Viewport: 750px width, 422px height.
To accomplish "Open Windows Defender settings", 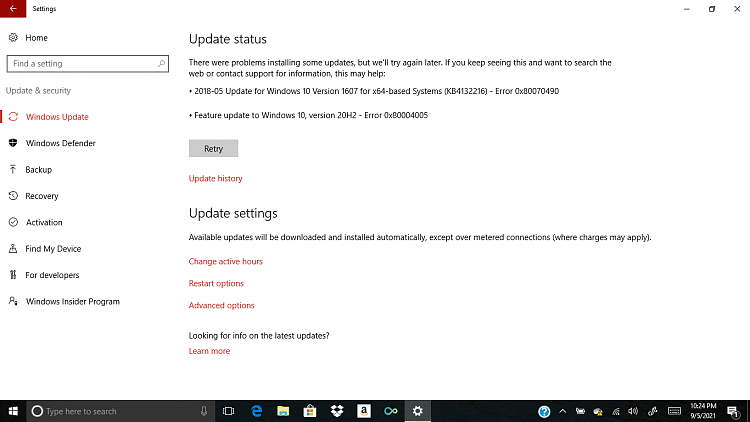I will coord(60,143).
